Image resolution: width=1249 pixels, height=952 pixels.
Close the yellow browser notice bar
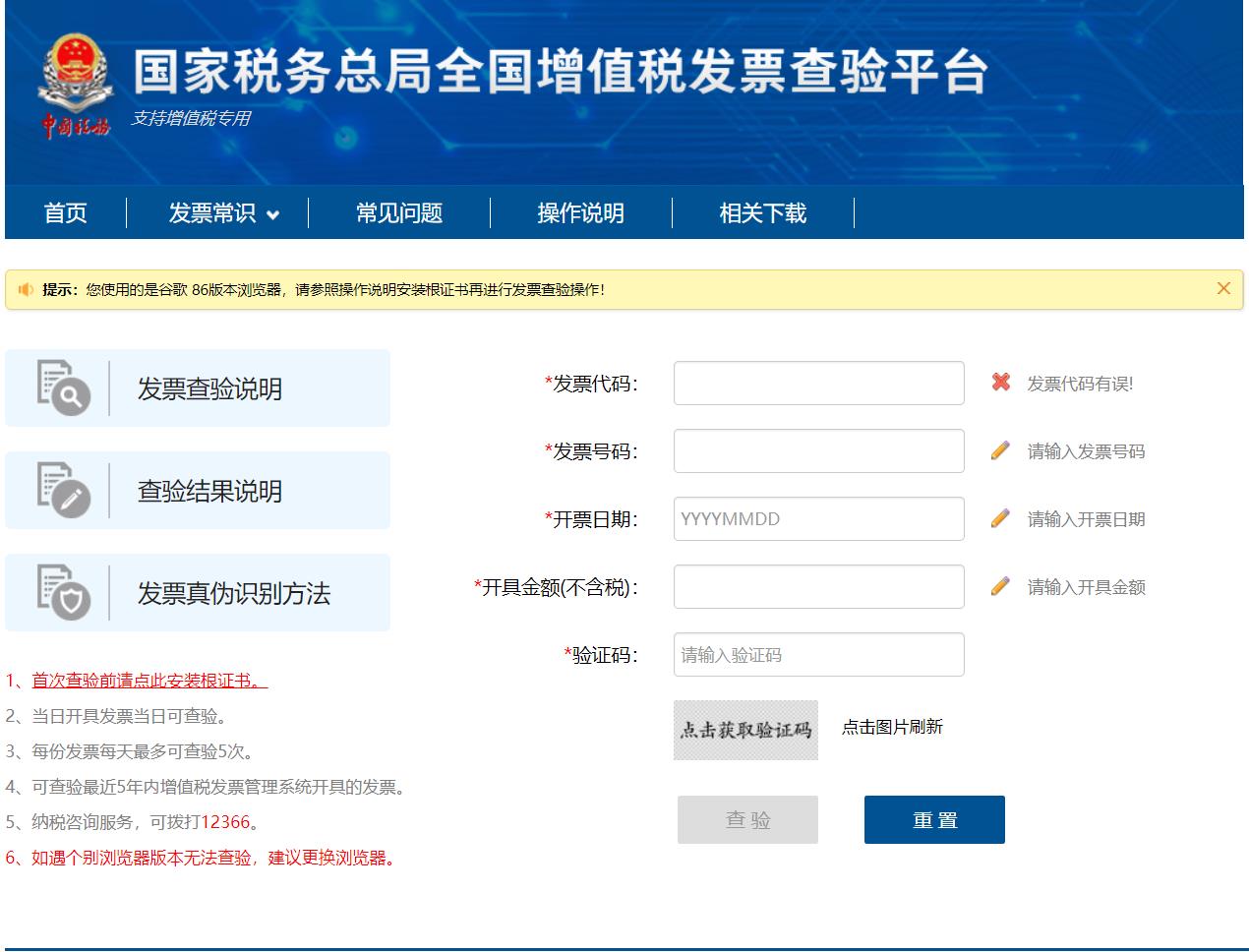click(1223, 288)
